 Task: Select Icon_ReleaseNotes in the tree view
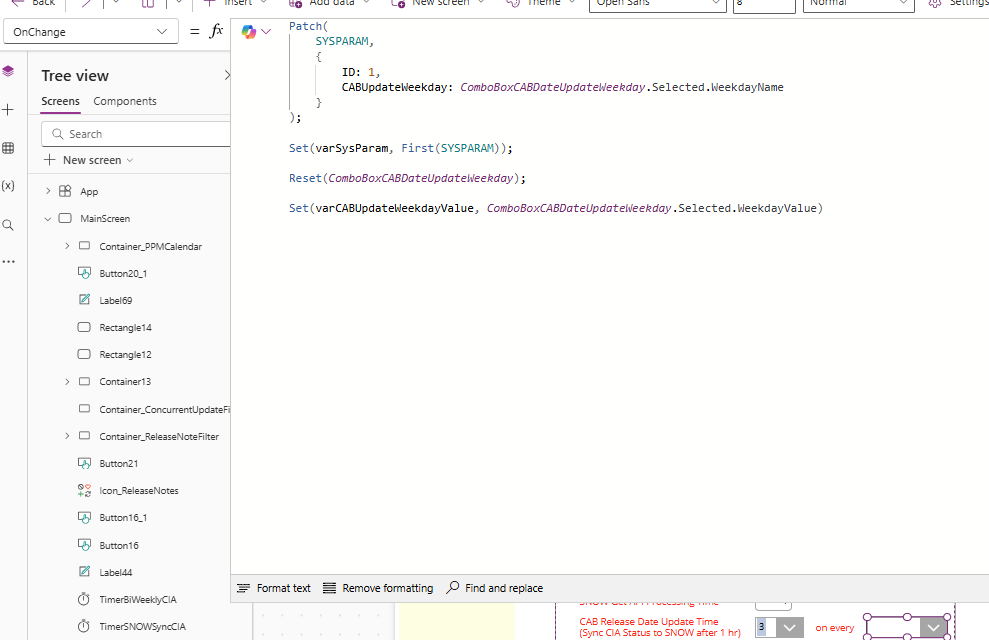[x=139, y=491]
